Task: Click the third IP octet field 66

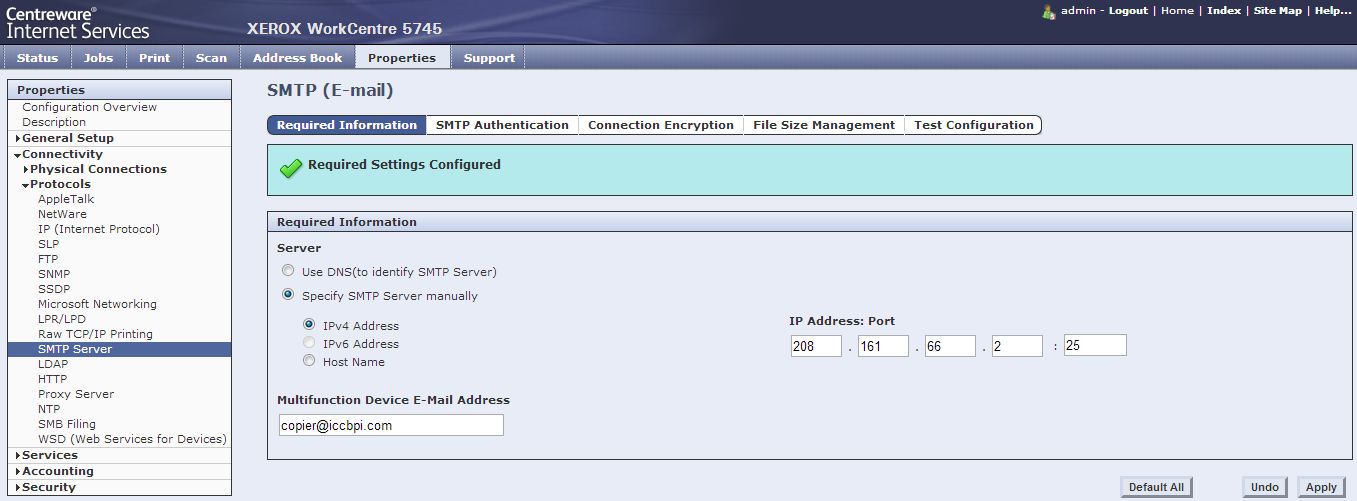Action: click(x=949, y=345)
